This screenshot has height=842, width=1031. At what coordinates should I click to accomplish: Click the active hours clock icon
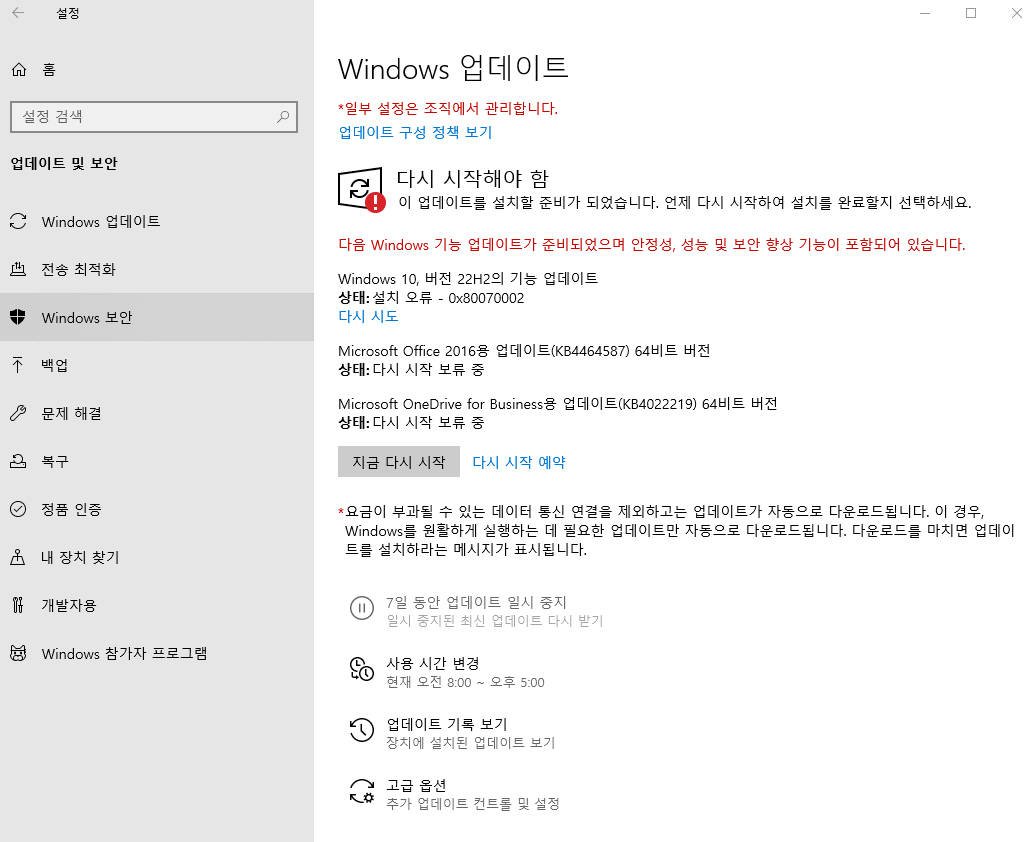(362, 669)
